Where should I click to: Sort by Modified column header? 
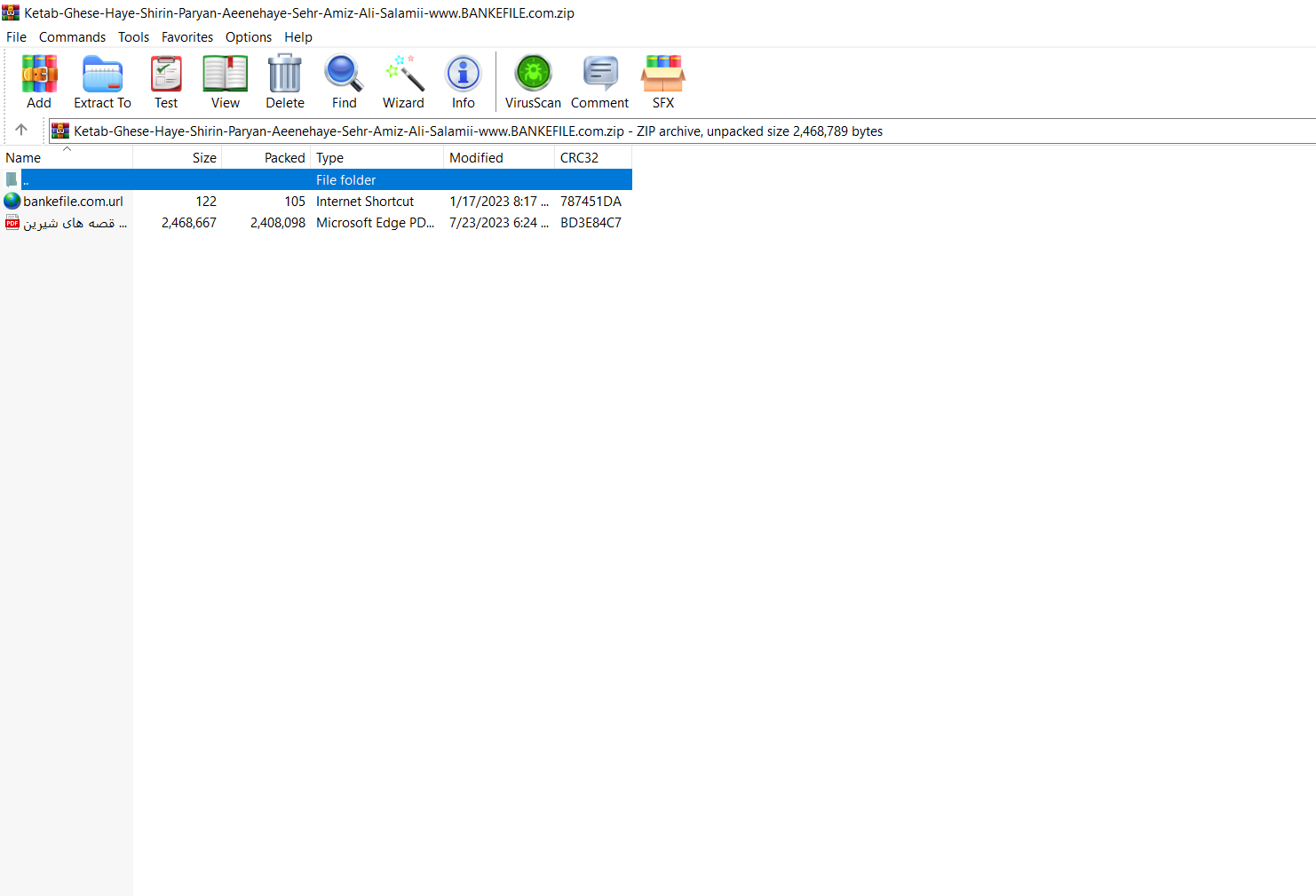(x=499, y=157)
